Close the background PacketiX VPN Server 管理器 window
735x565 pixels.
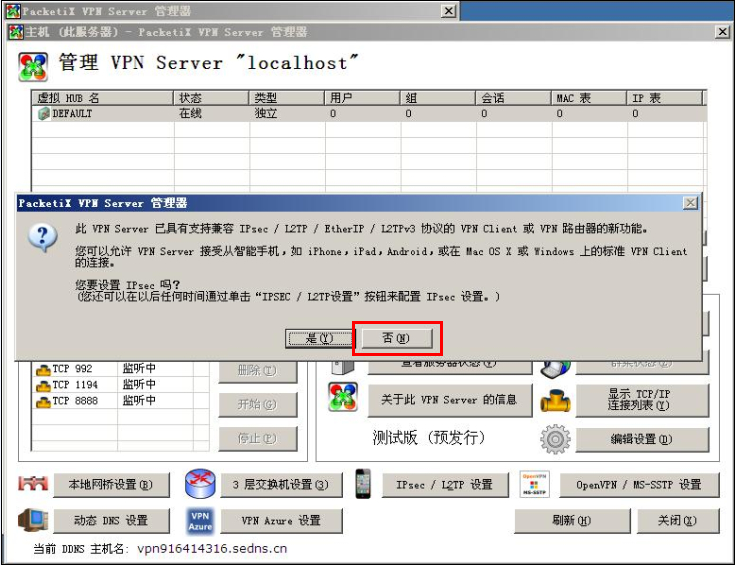(x=449, y=10)
